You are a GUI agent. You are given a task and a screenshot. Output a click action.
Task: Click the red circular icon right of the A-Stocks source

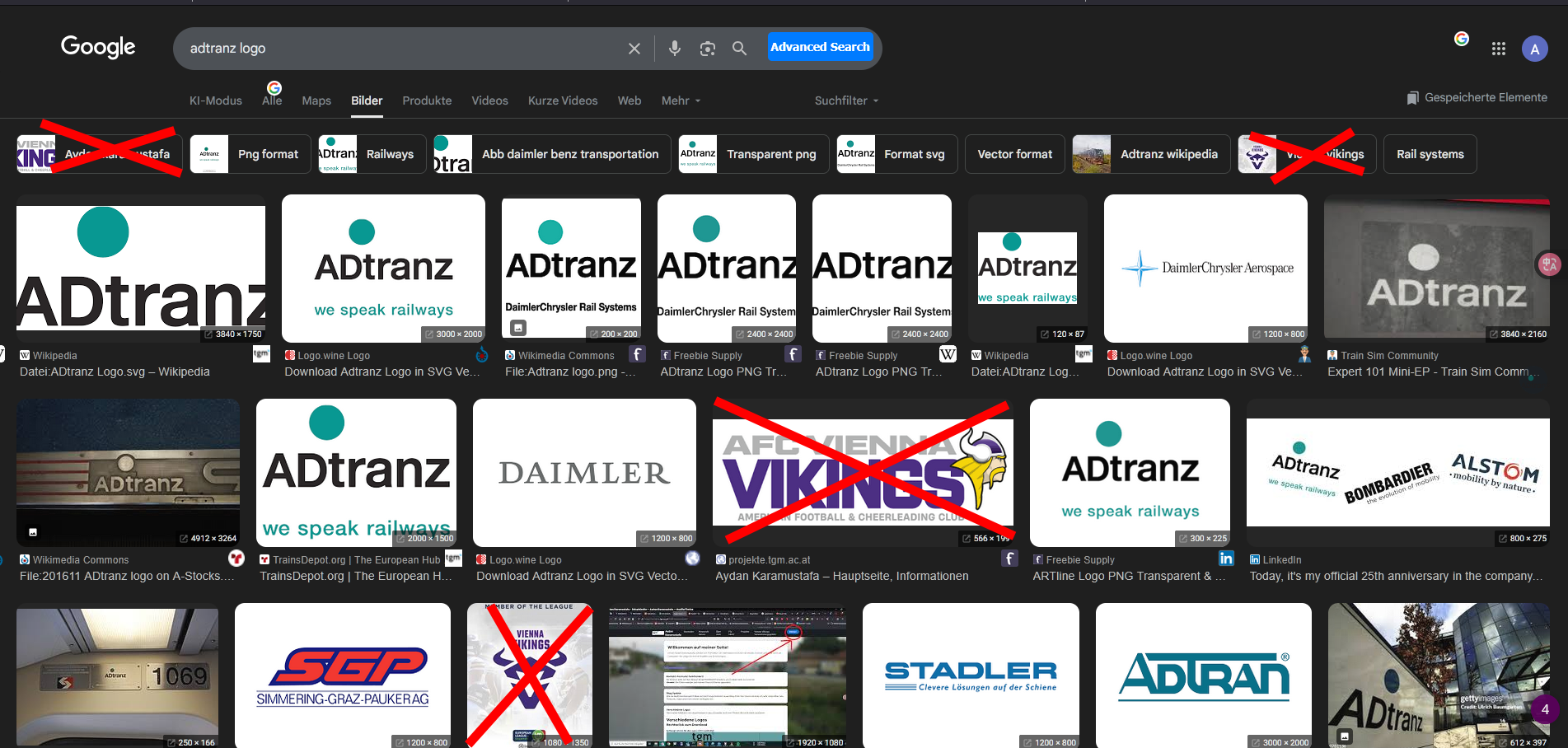[x=236, y=559]
